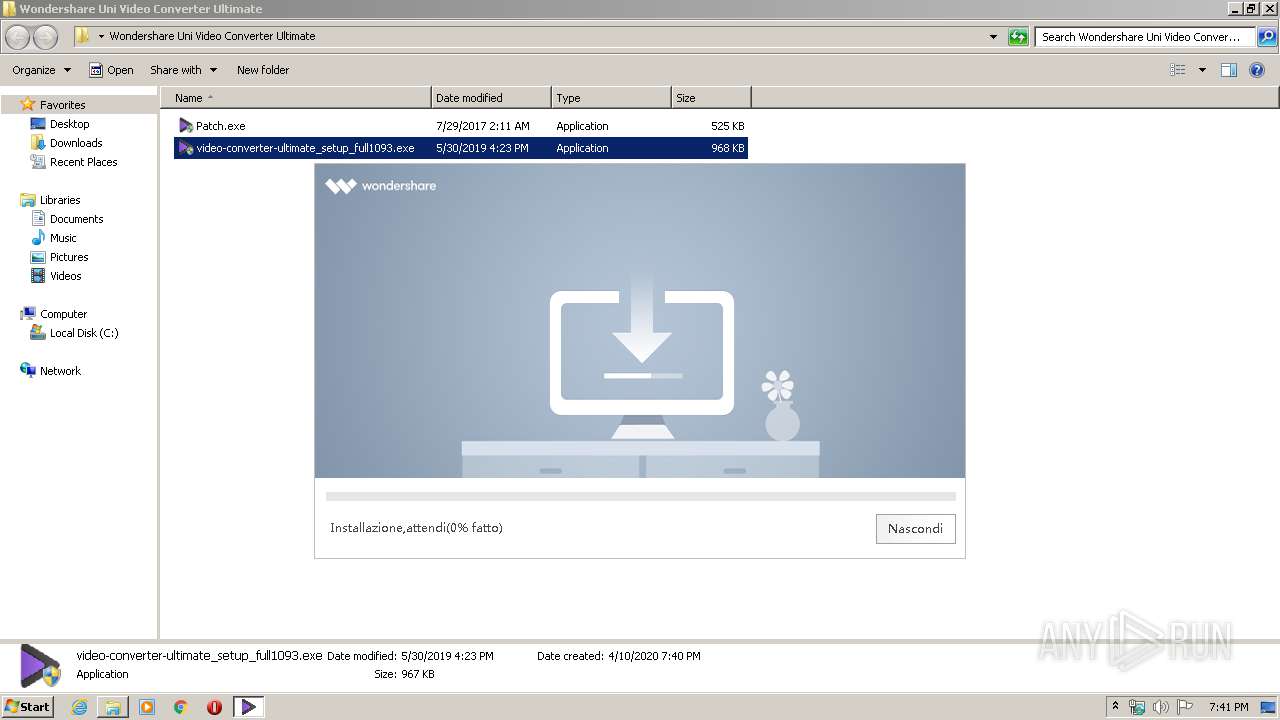Viewport: 1280px width, 720px height.
Task: Open the change view icon
Action: click(x=1178, y=70)
